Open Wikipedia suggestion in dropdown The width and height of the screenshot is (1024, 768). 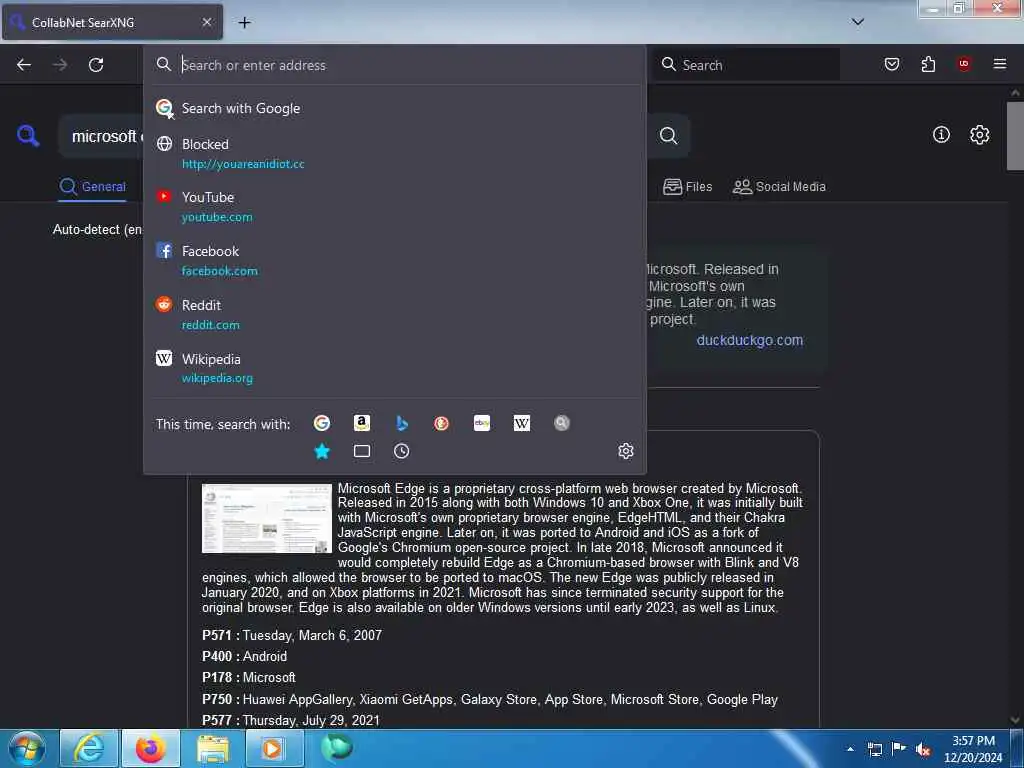click(395, 368)
